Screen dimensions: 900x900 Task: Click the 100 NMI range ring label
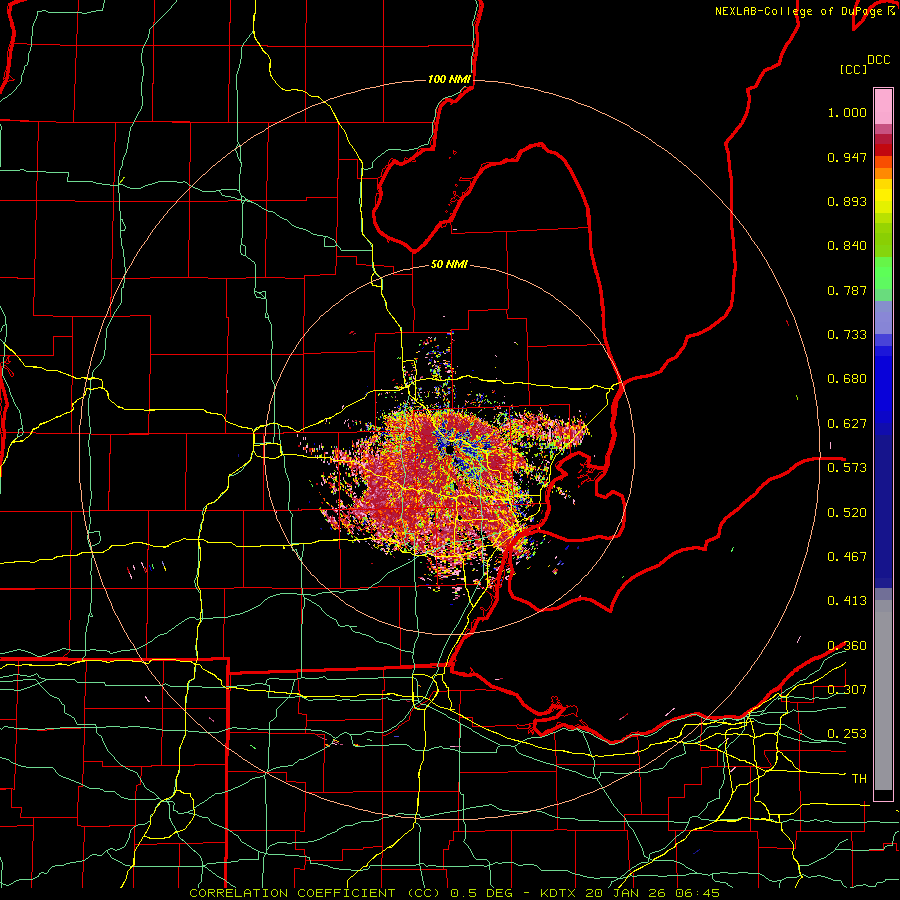(x=449, y=79)
